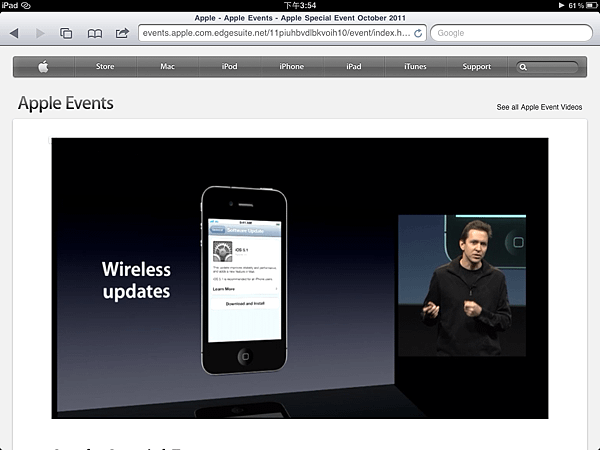This screenshot has height=450, width=600.
Task: Open the Safari tabs/pages icon
Action: [x=66, y=33]
